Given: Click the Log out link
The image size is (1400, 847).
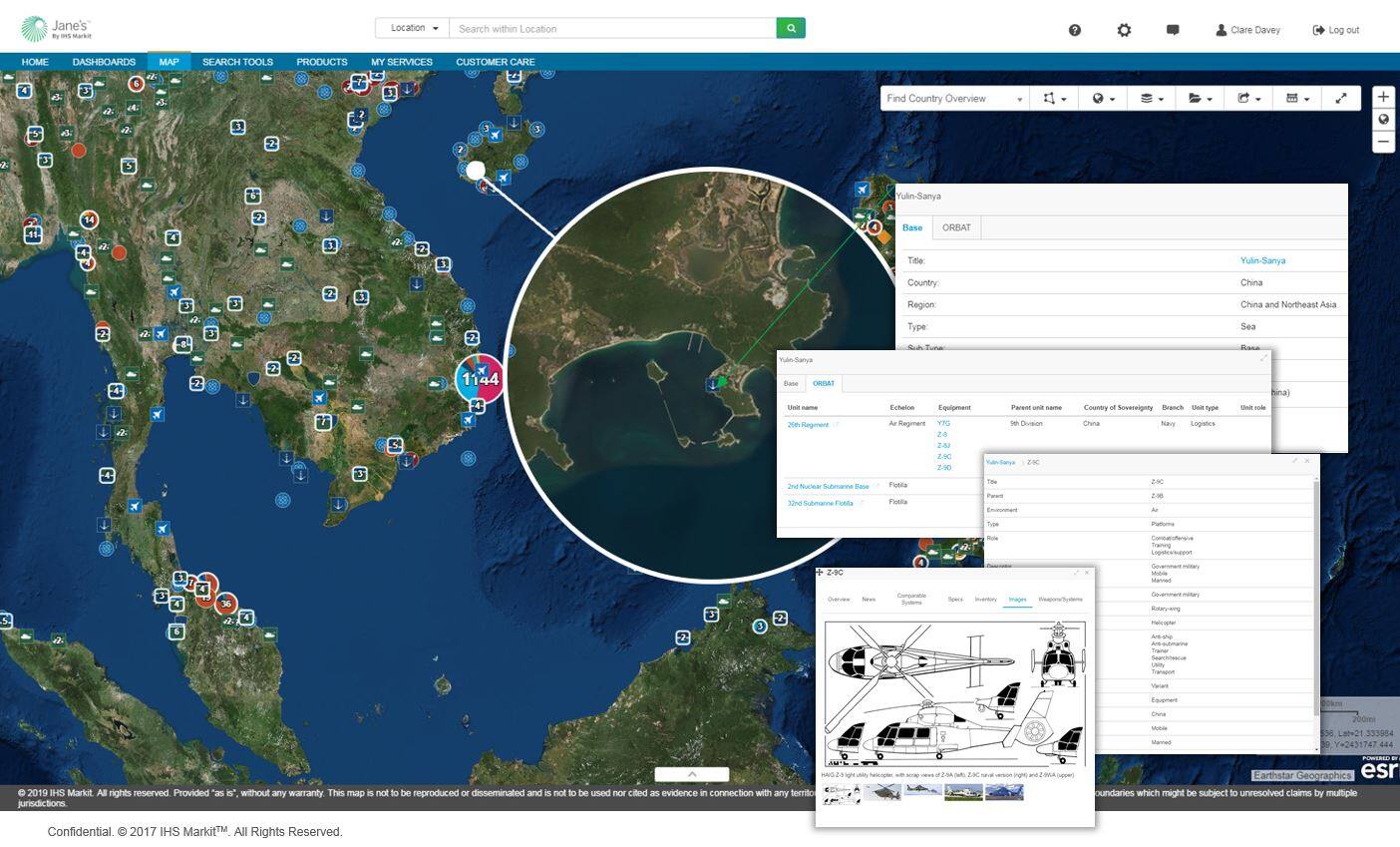Looking at the screenshot, I should tap(1335, 30).
